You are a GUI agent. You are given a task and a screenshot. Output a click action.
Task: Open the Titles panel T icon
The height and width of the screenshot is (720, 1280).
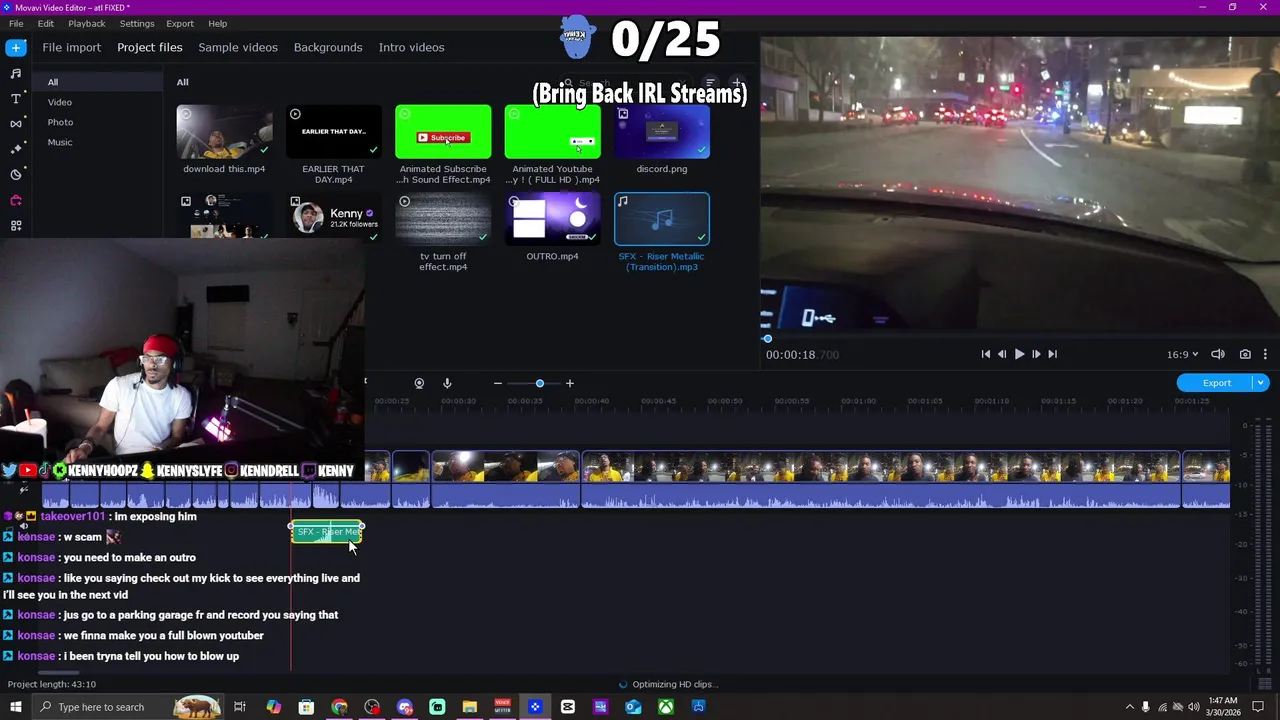click(x=15, y=98)
